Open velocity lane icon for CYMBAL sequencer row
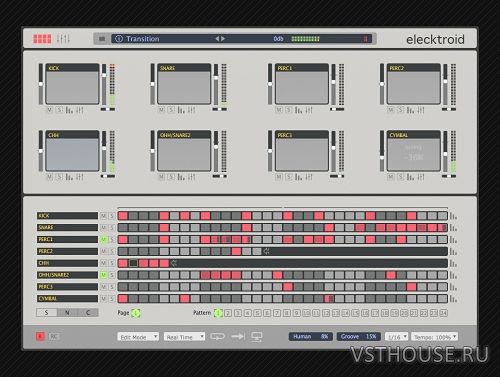 click(453, 299)
